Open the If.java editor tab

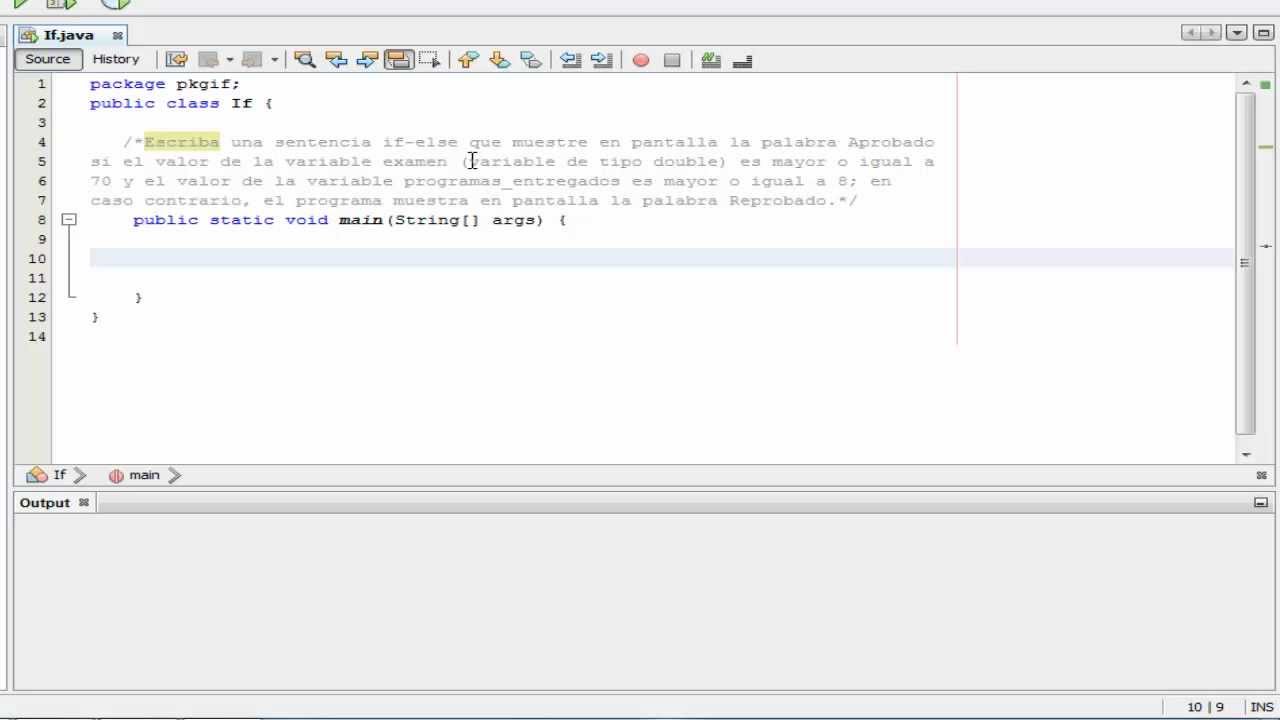point(68,35)
